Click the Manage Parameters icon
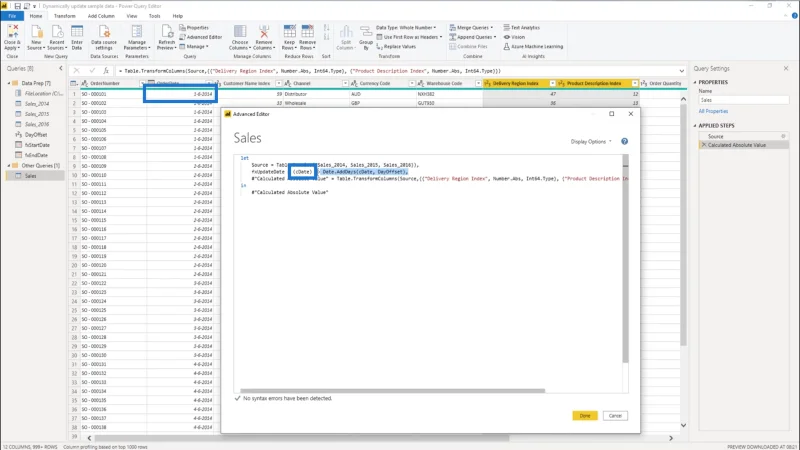The width and height of the screenshot is (800, 450). (137, 37)
